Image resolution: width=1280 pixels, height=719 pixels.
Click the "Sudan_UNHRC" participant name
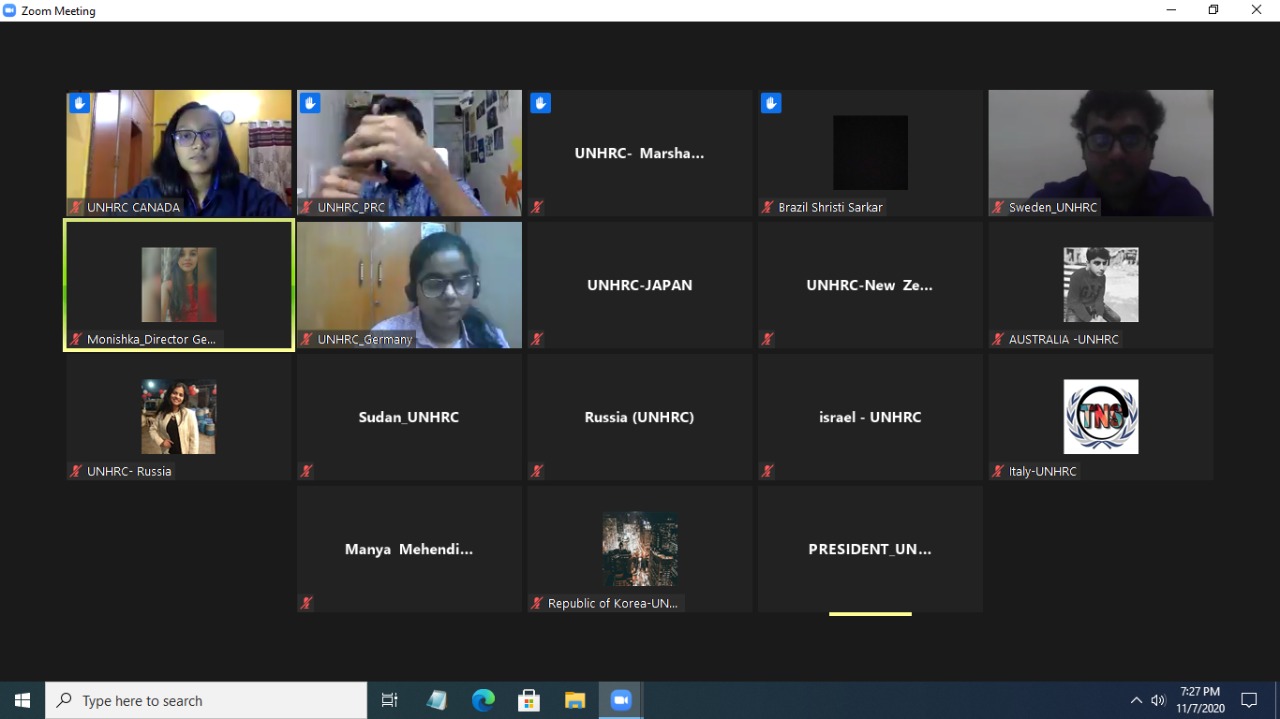tap(409, 417)
